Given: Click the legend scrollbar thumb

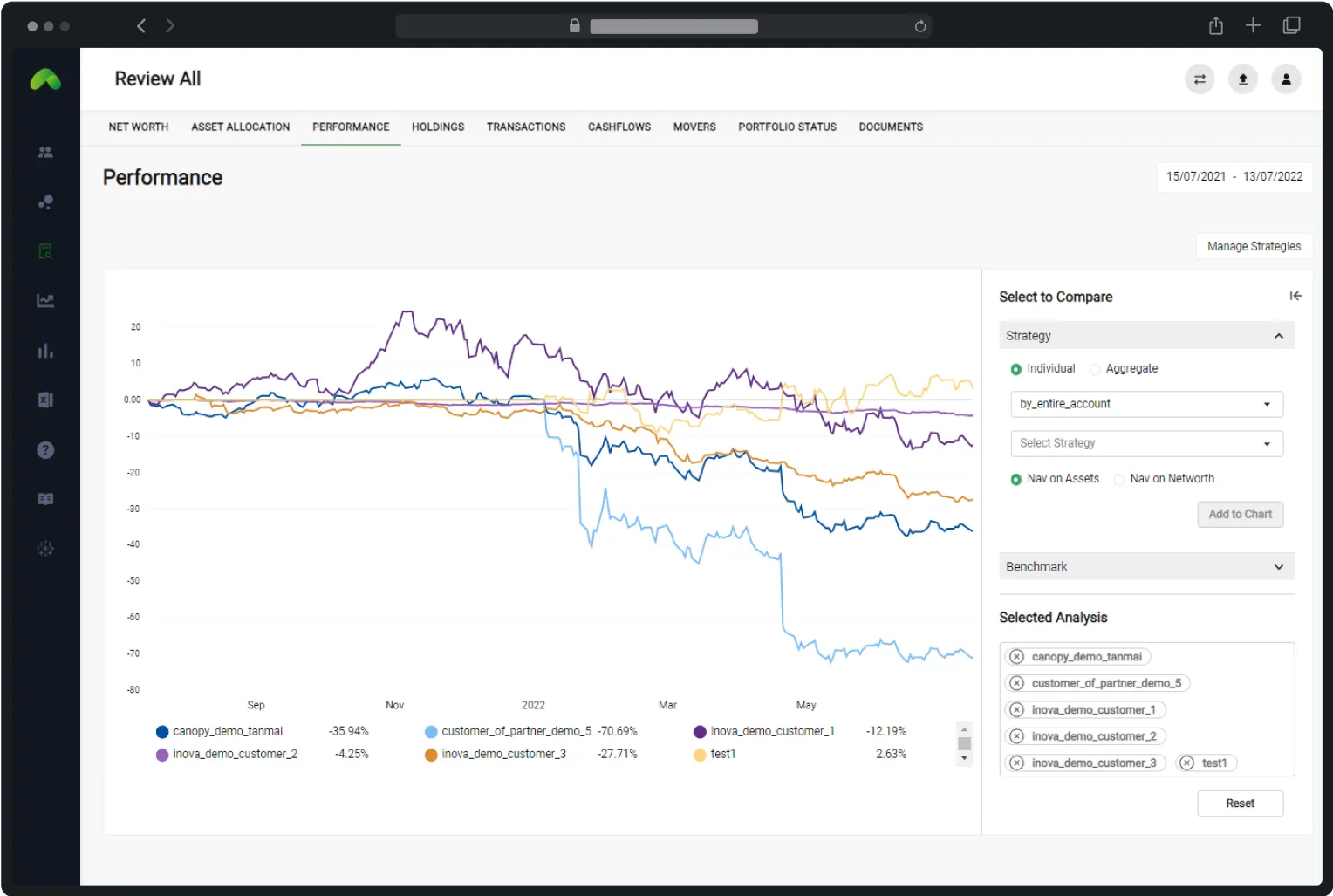Looking at the screenshot, I should pyautogui.click(x=964, y=743).
